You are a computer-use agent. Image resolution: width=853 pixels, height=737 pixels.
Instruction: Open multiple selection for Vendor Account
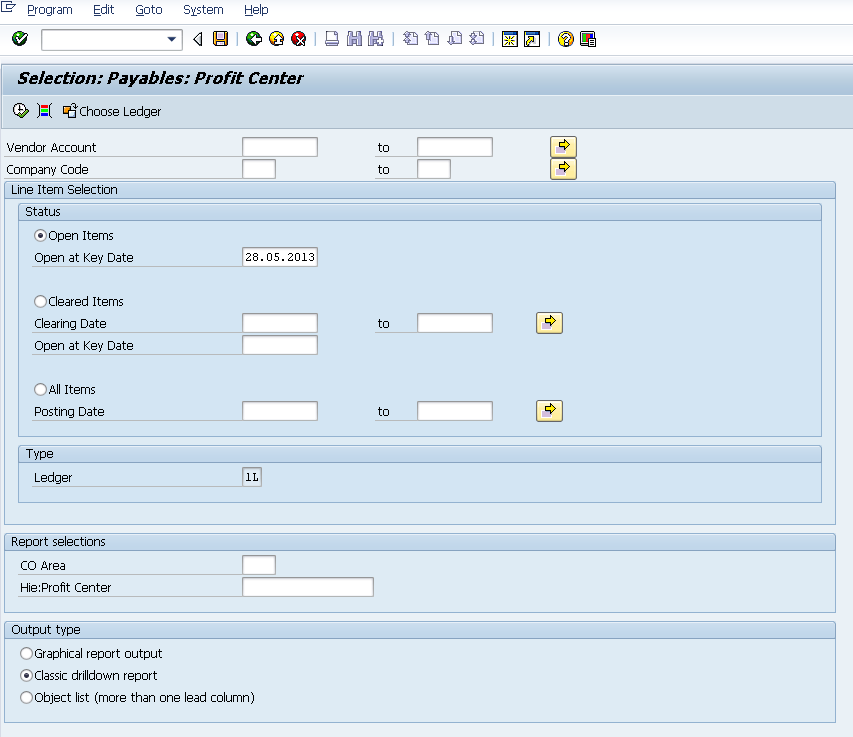point(564,147)
